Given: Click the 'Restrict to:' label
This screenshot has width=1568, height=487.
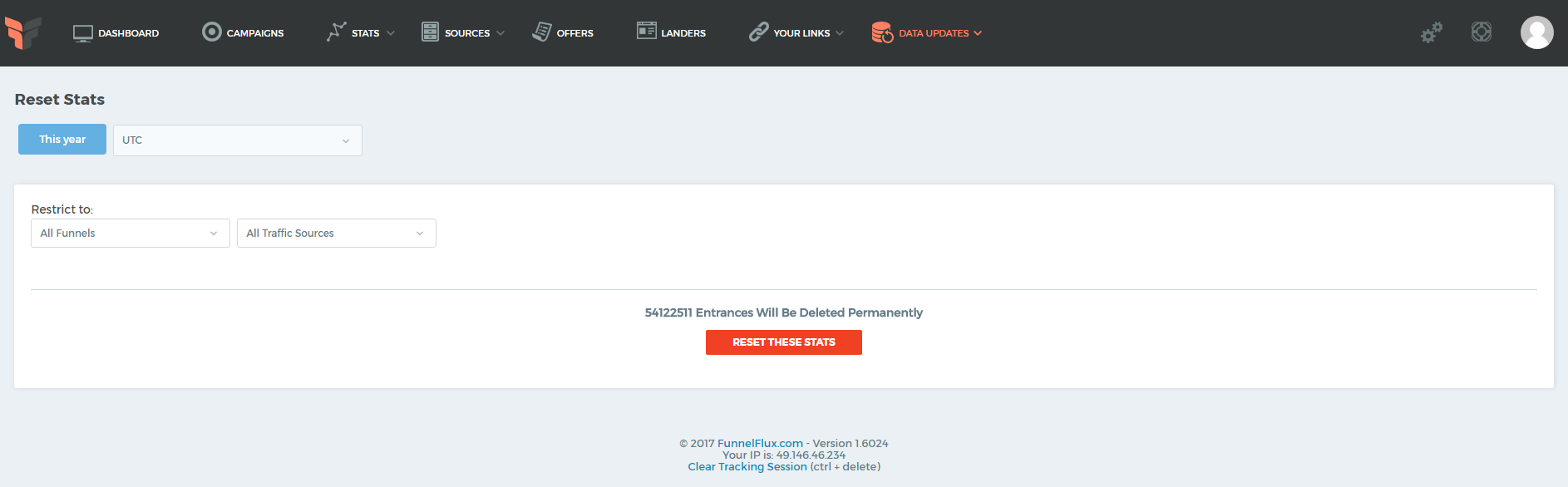Looking at the screenshot, I should [x=62, y=209].
